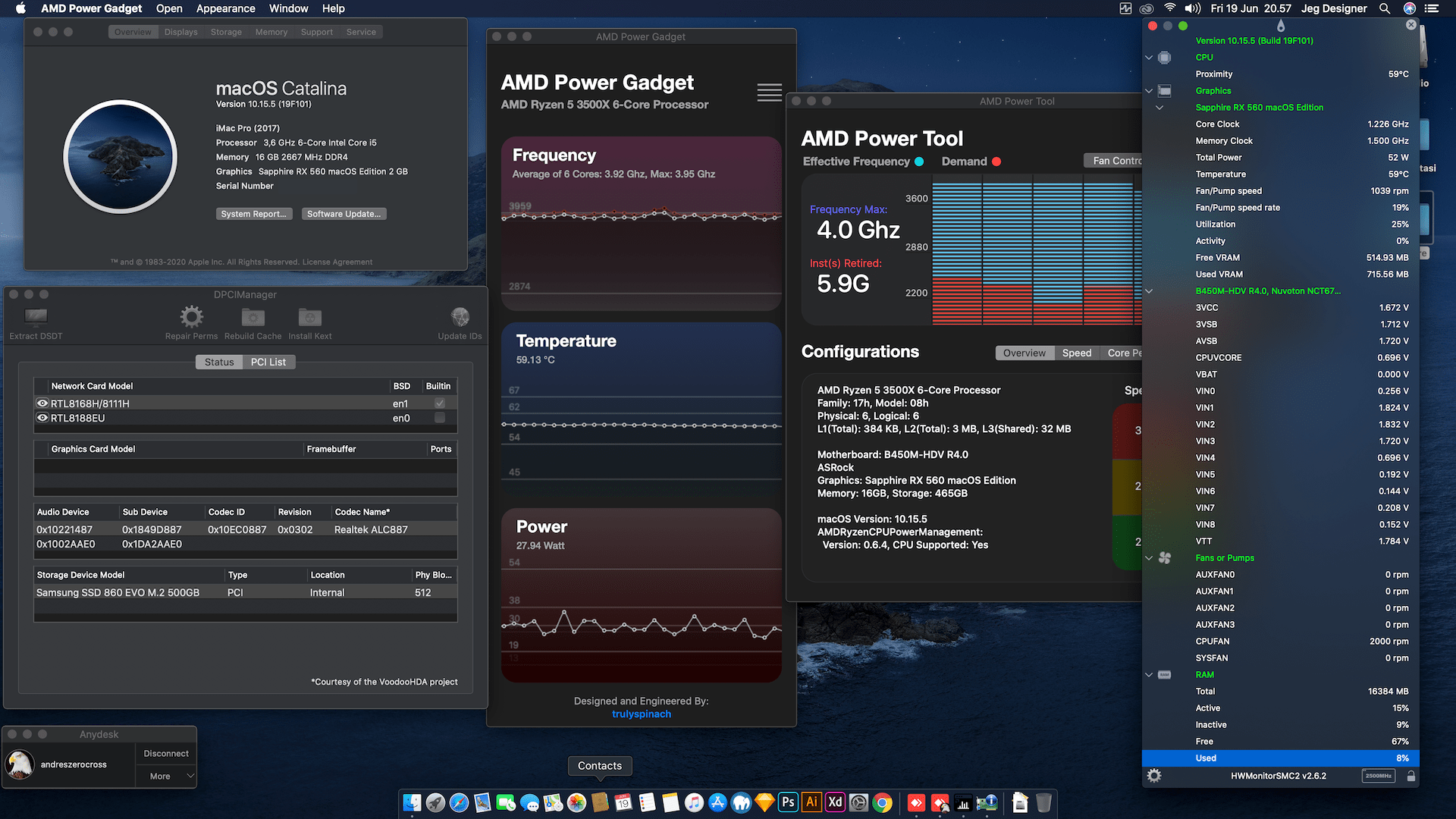Open Safari from the Dock
This screenshot has width=1456, height=819.
coord(459,802)
